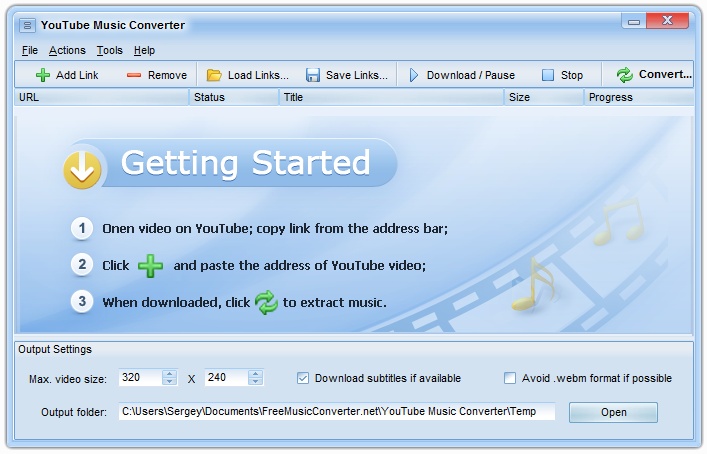
Task: Decrease the max video width value of 320
Action: coord(170,381)
